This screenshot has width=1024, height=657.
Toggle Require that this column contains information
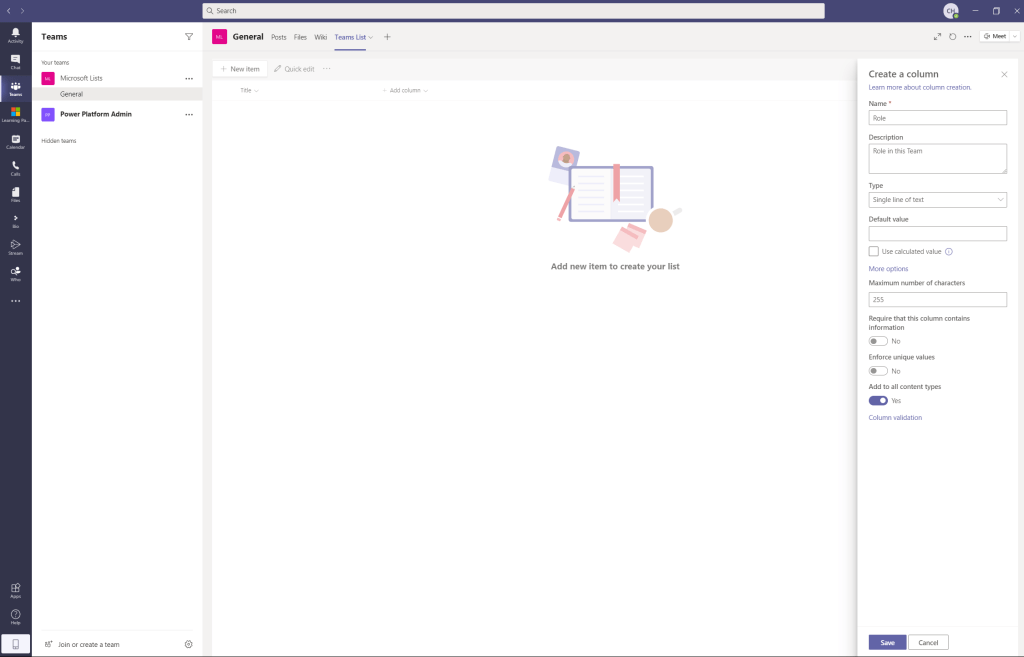point(878,341)
